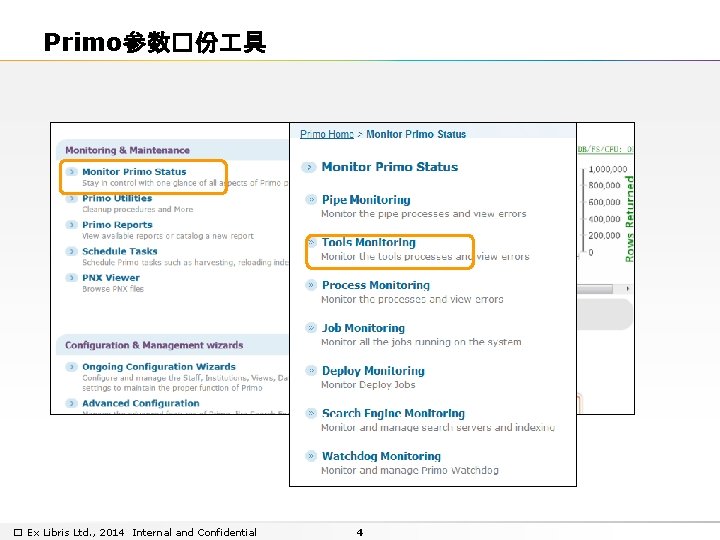The width and height of the screenshot is (720, 540).
Task: Click 'Monitor and manage Primo Watchdog' text
Action: [410, 470]
